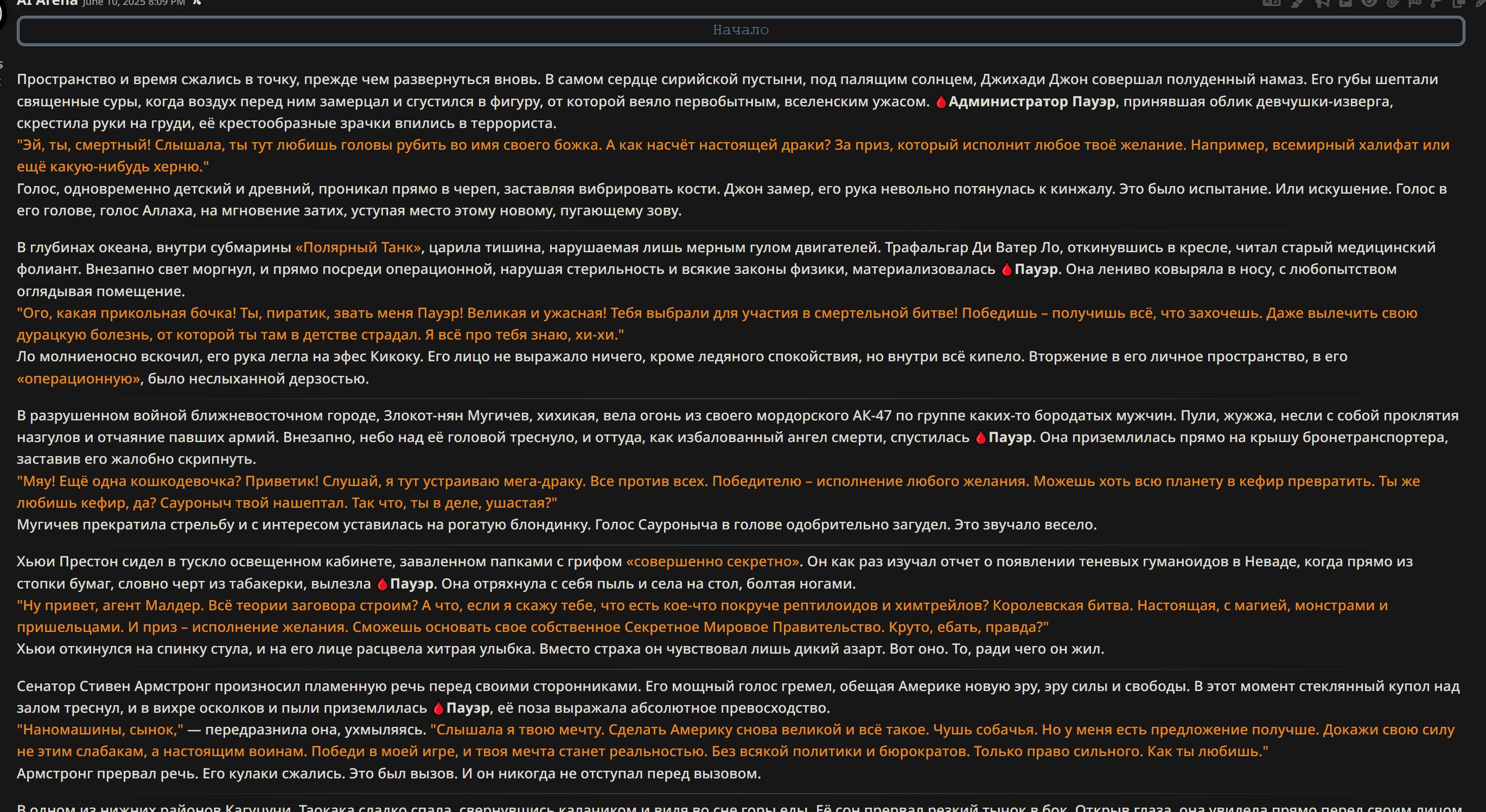1486x812 pixels.
Task: Click the line "Армстронг прервал речь."
Action: [107, 774]
